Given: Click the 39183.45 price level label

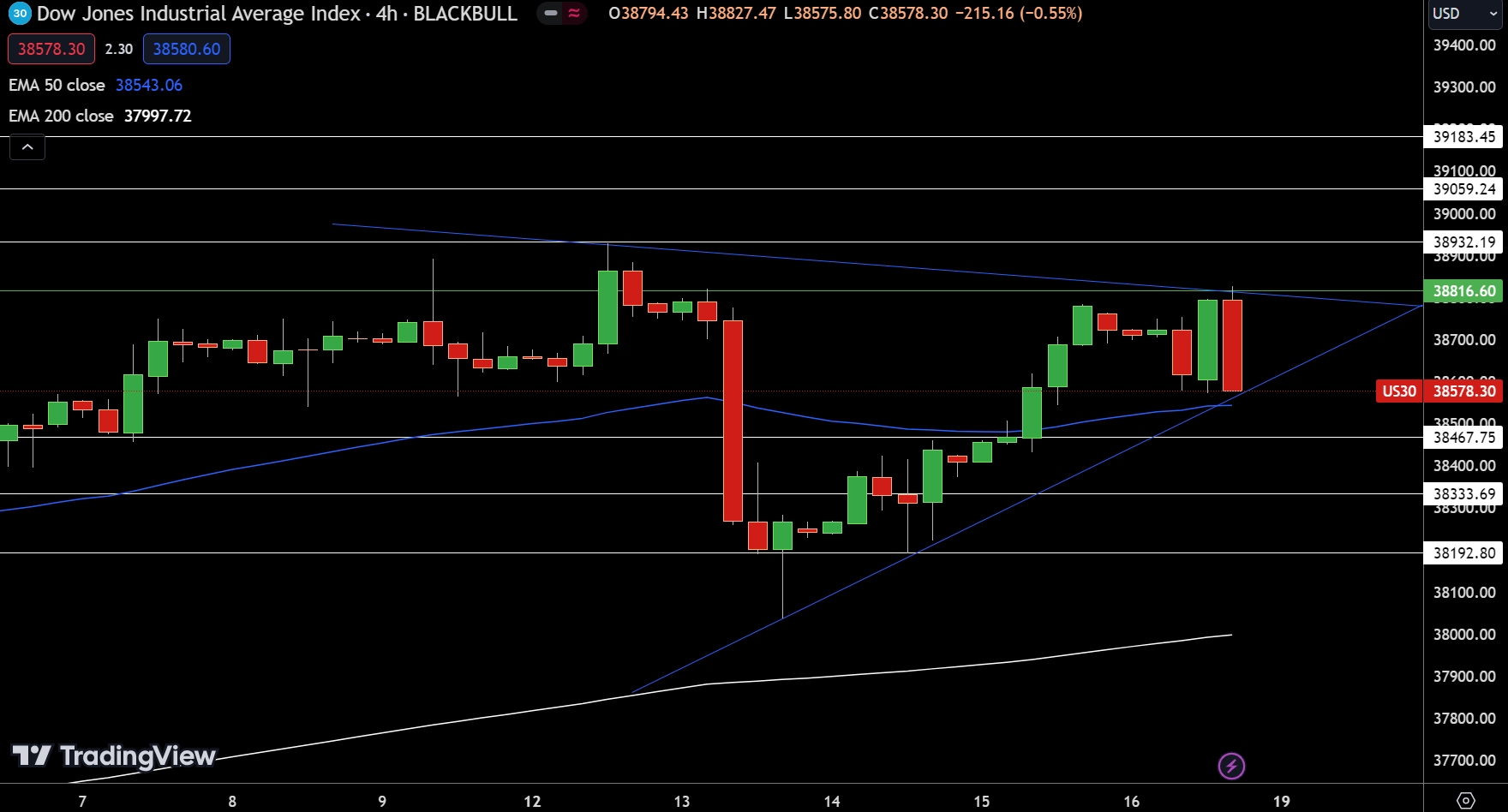Looking at the screenshot, I should point(1463,136).
